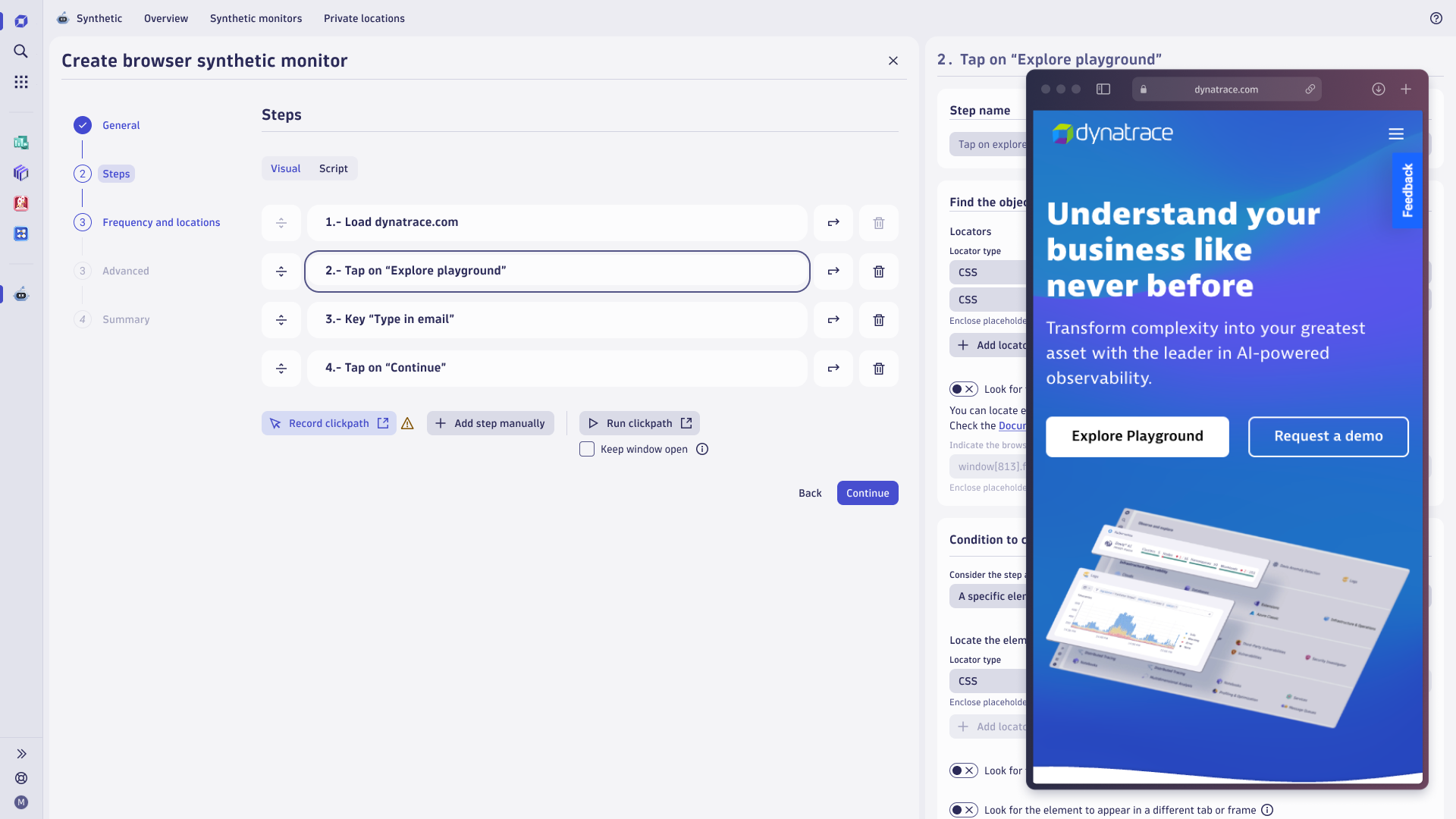Open the Overview tab
Viewport: 1456px width, 819px height.
(x=166, y=18)
